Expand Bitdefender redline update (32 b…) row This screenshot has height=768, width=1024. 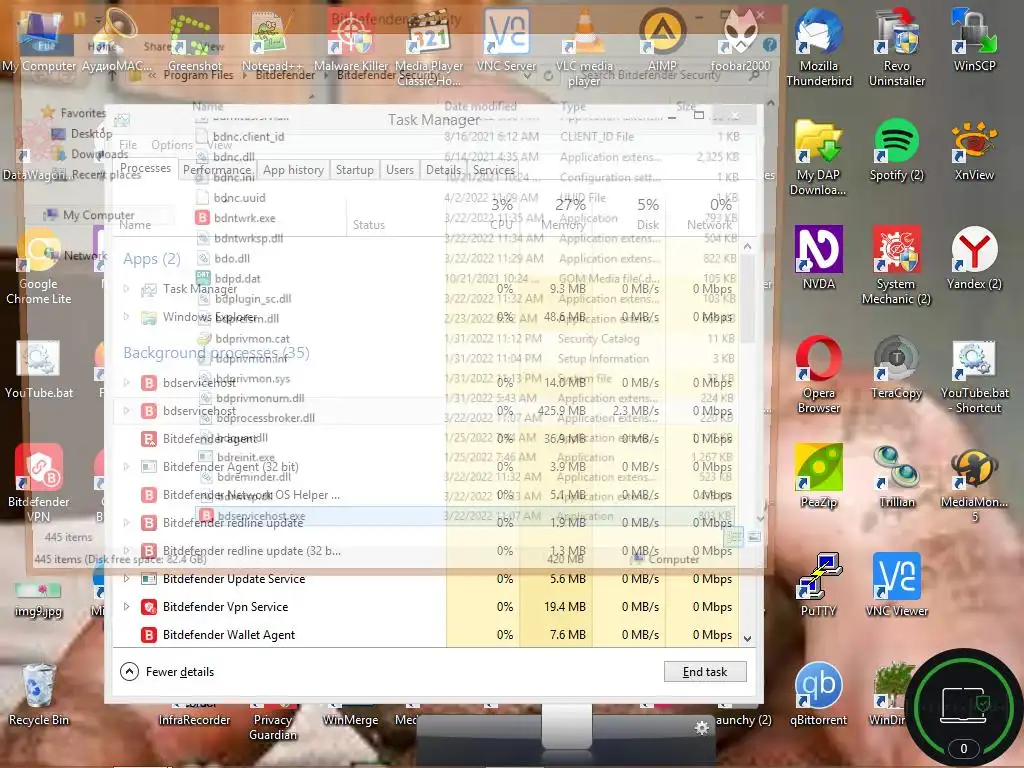click(127, 551)
